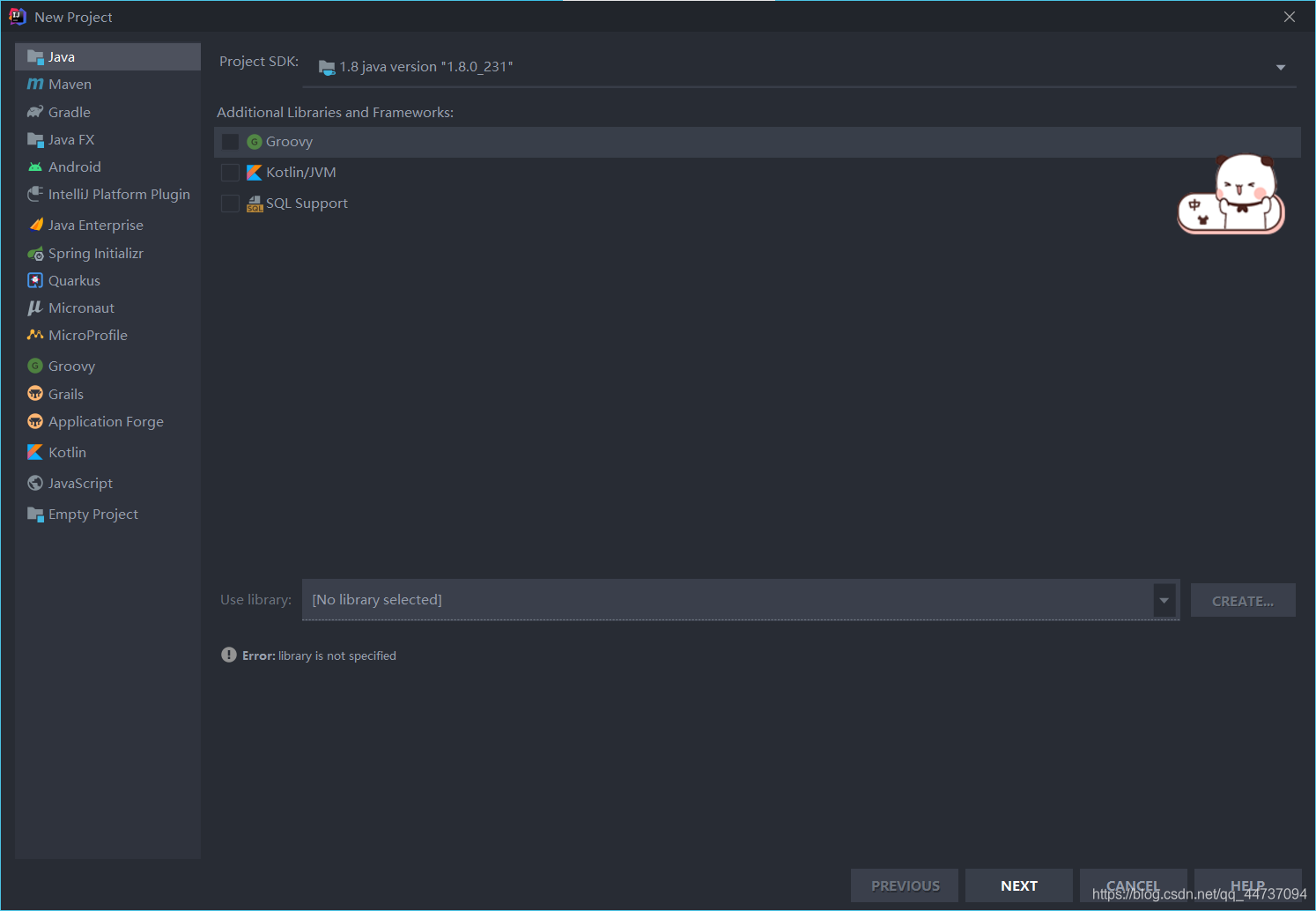
Task: Select the SQL Support row label
Action: [x=307, y=204]
